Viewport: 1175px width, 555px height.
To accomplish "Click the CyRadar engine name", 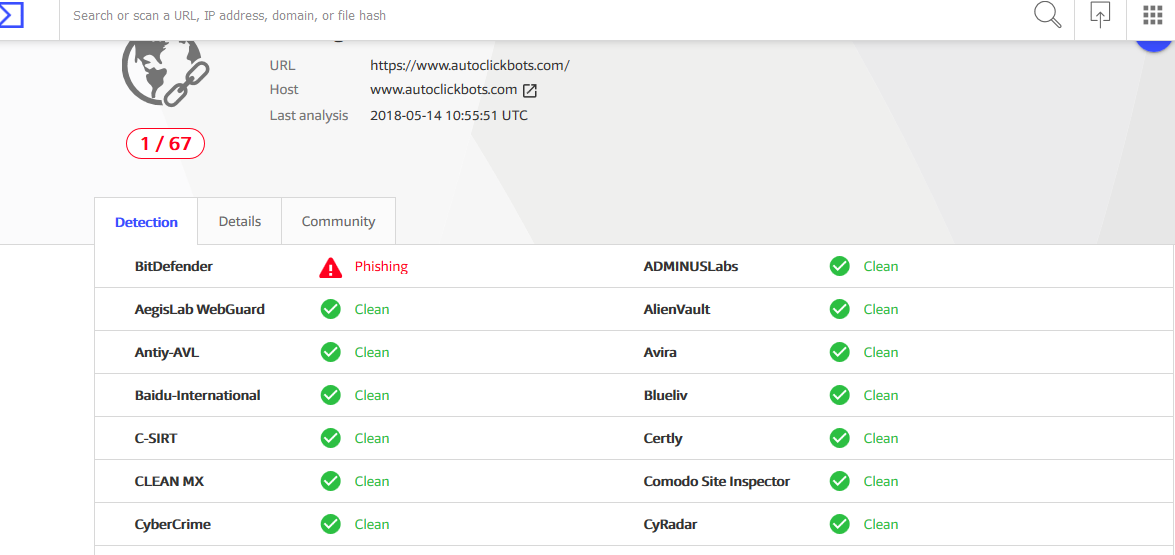I will point(671,524).
